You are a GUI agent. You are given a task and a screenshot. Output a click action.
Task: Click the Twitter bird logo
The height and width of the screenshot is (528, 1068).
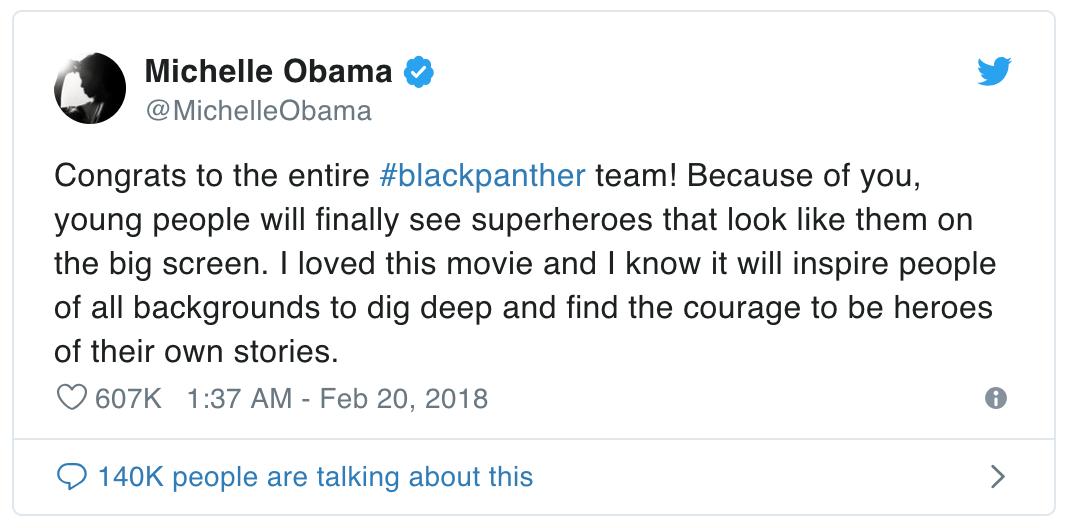click(993, 72)
